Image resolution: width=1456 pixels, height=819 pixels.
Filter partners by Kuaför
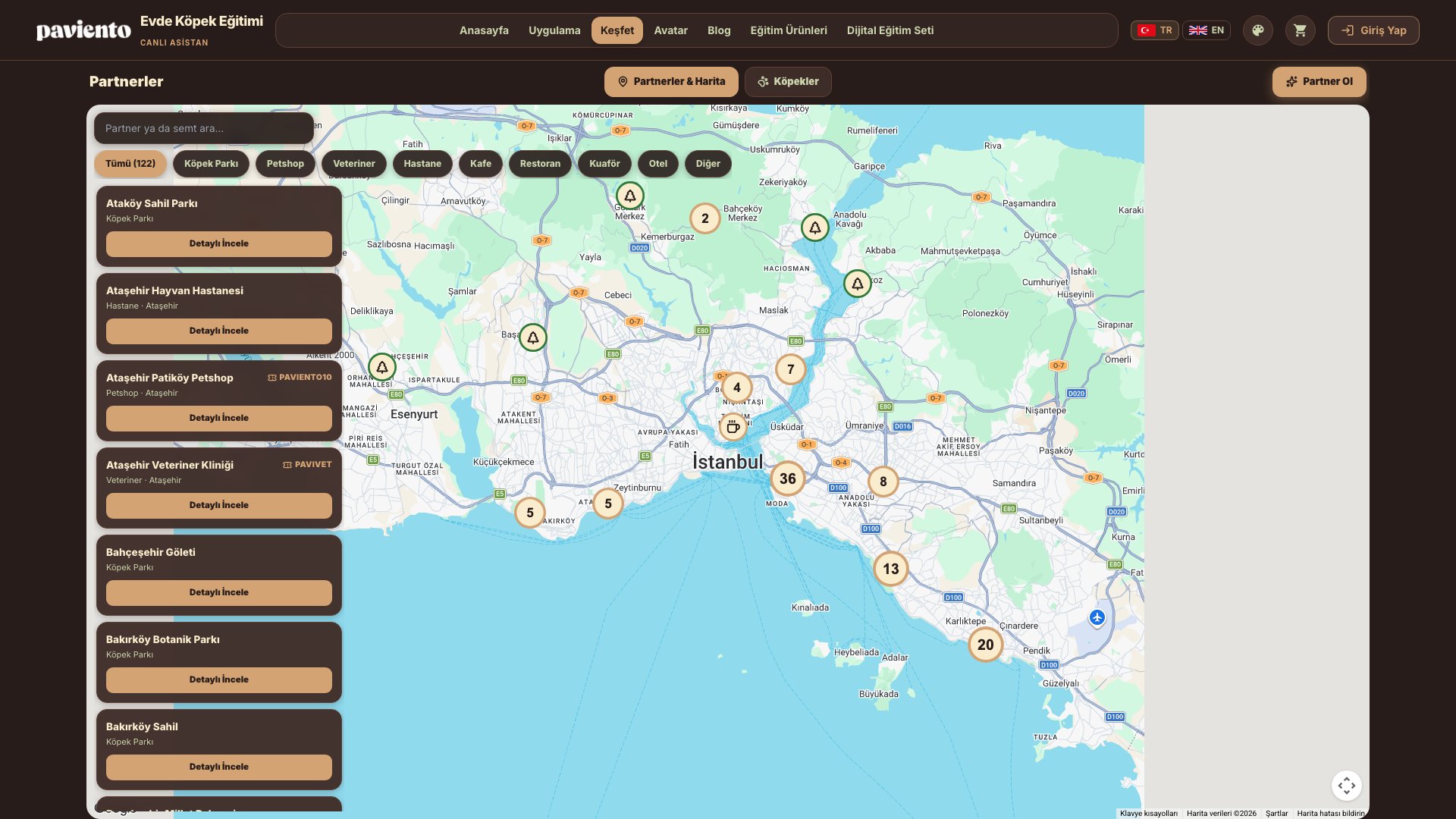point(604,164)
